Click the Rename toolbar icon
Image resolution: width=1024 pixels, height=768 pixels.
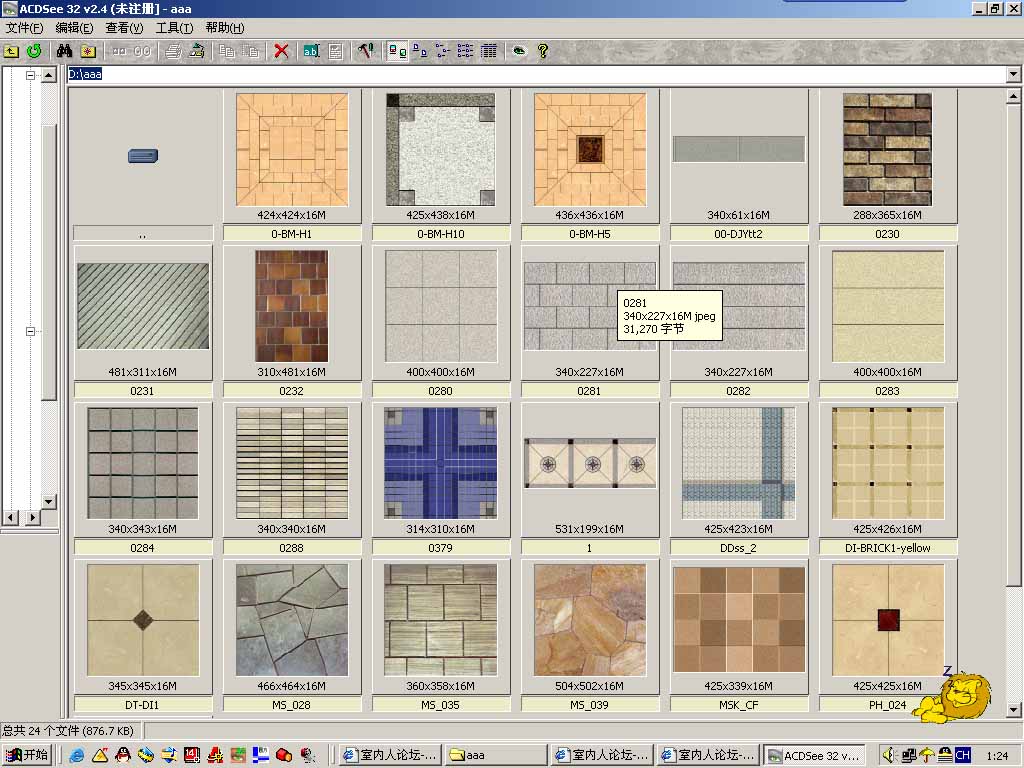pos(311,51)
